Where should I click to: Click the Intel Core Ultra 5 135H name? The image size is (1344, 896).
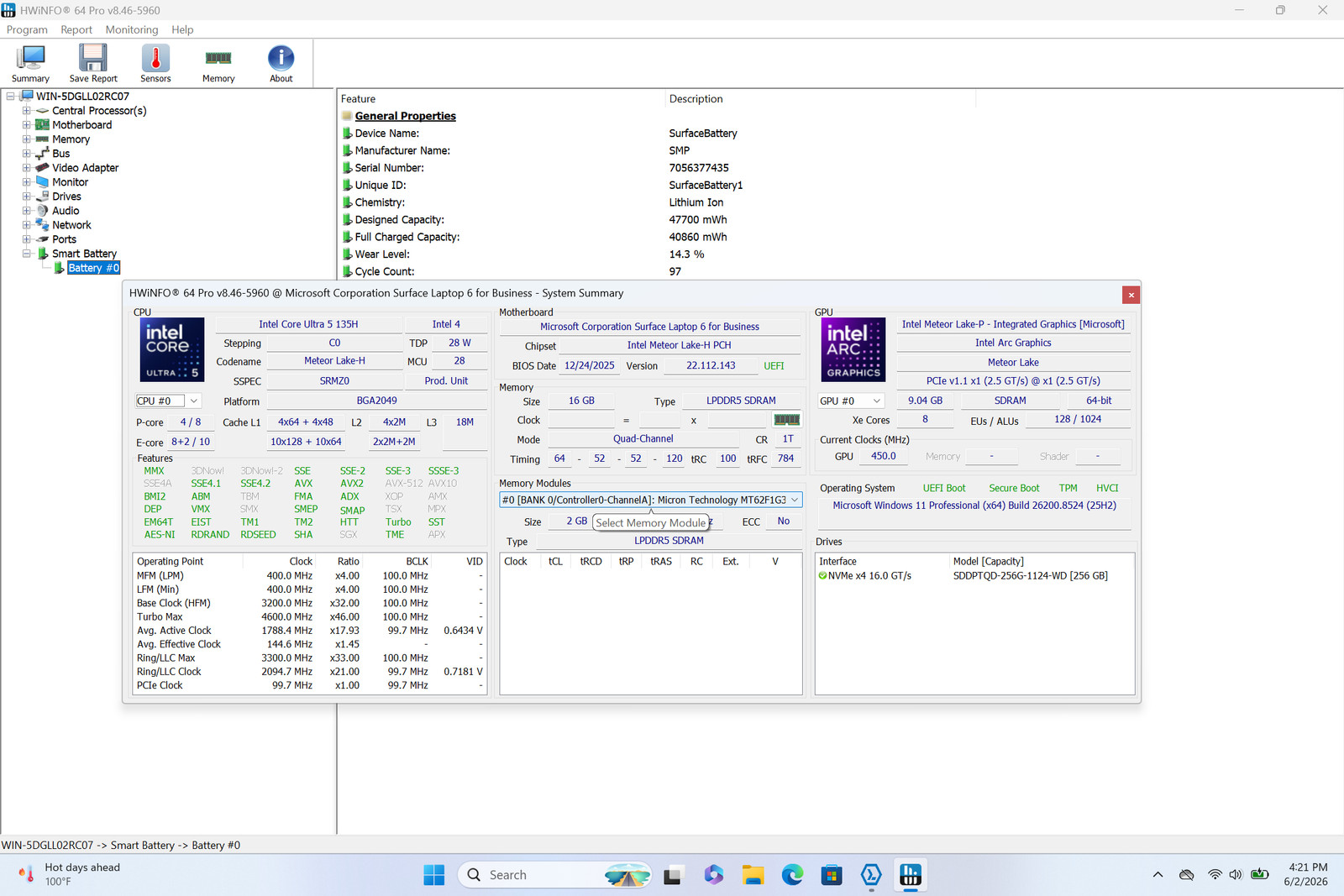[308, 324]
